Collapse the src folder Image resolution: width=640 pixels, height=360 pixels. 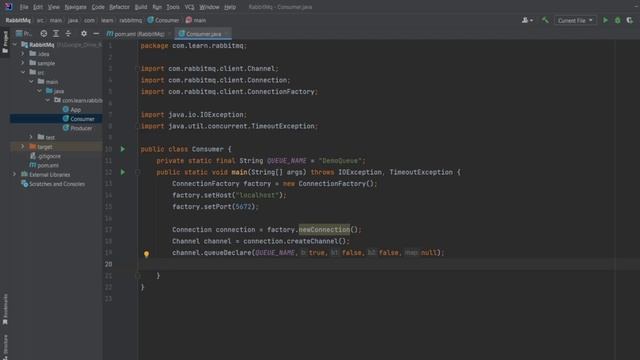pyautogui.click(x=23, y=72)
